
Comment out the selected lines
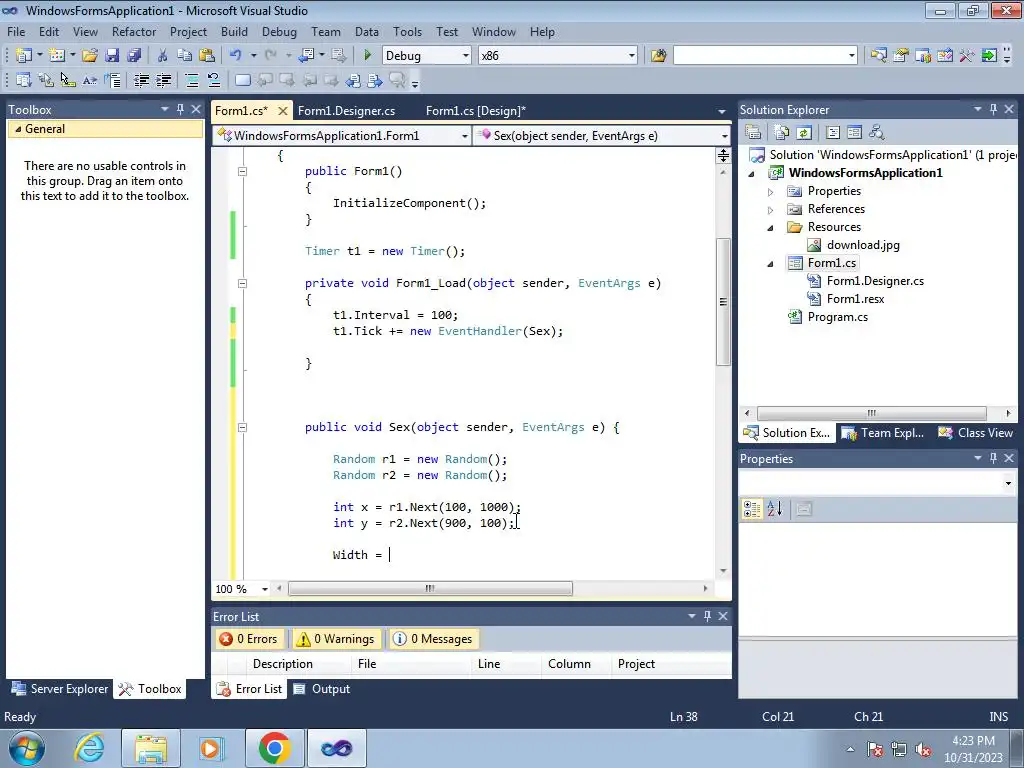coord(192,80)
